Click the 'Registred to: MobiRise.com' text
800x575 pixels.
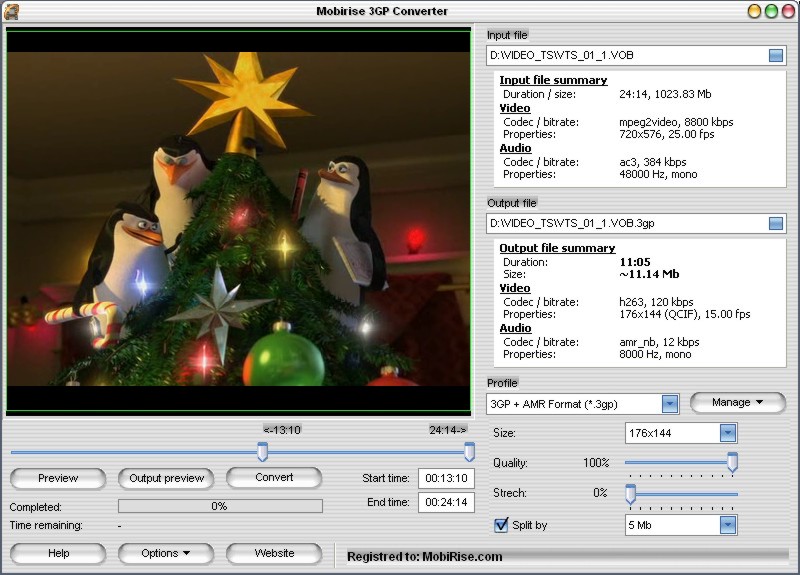coord(424,557)
